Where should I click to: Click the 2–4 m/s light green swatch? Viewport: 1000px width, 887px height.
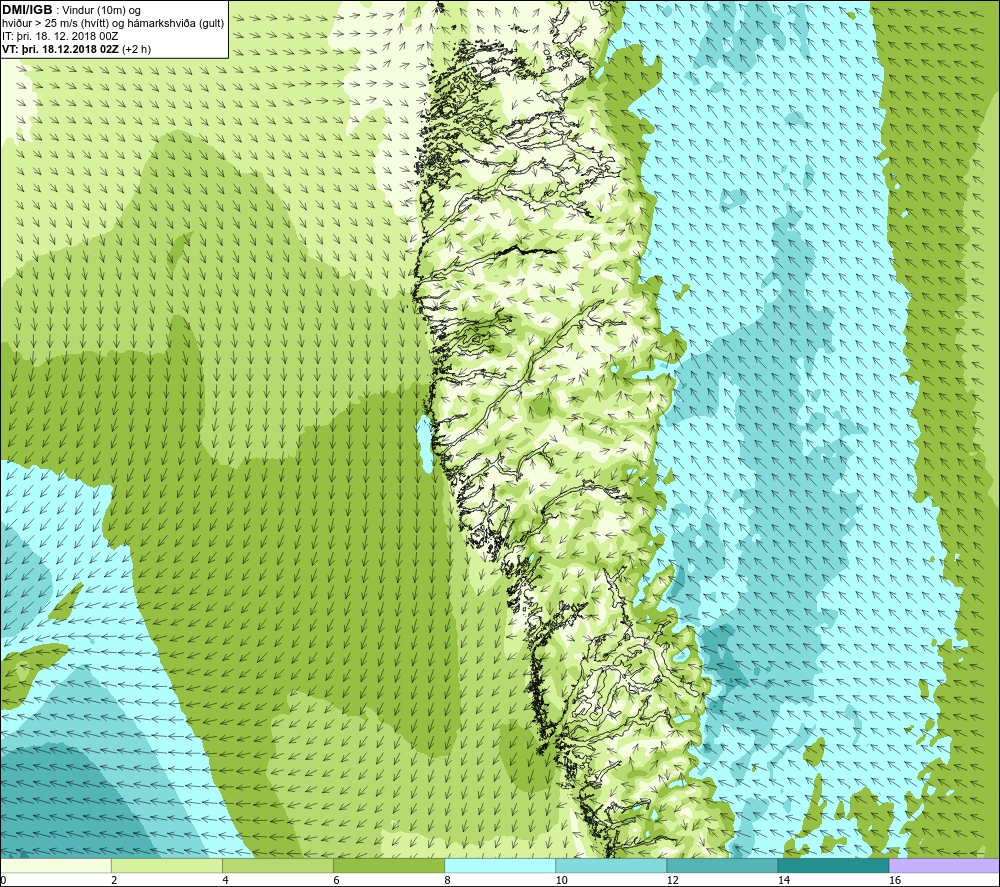166,866
